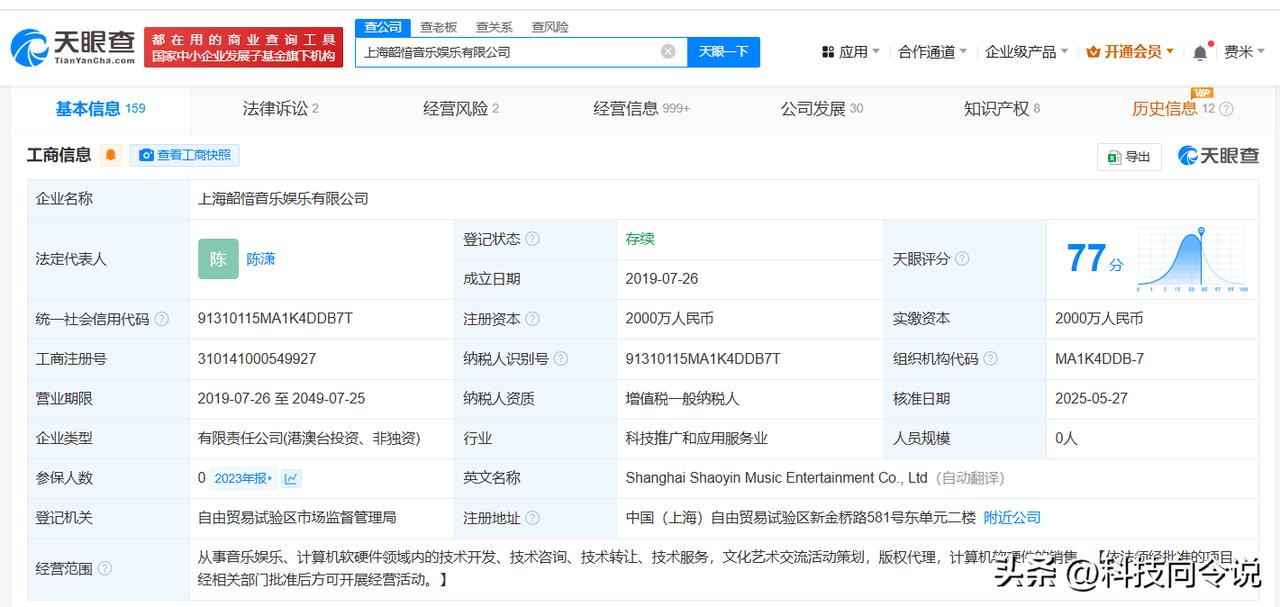Select the 查公司 search tab

(382, 27)
